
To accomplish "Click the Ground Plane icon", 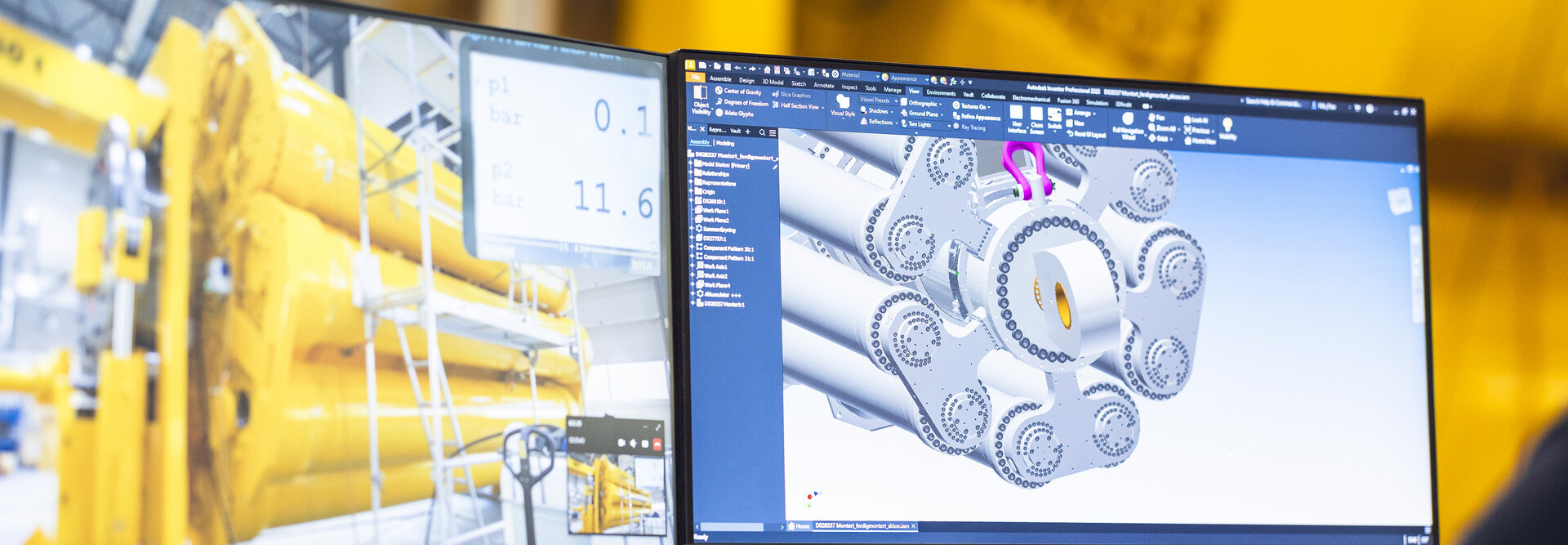I will pos(904,113).
